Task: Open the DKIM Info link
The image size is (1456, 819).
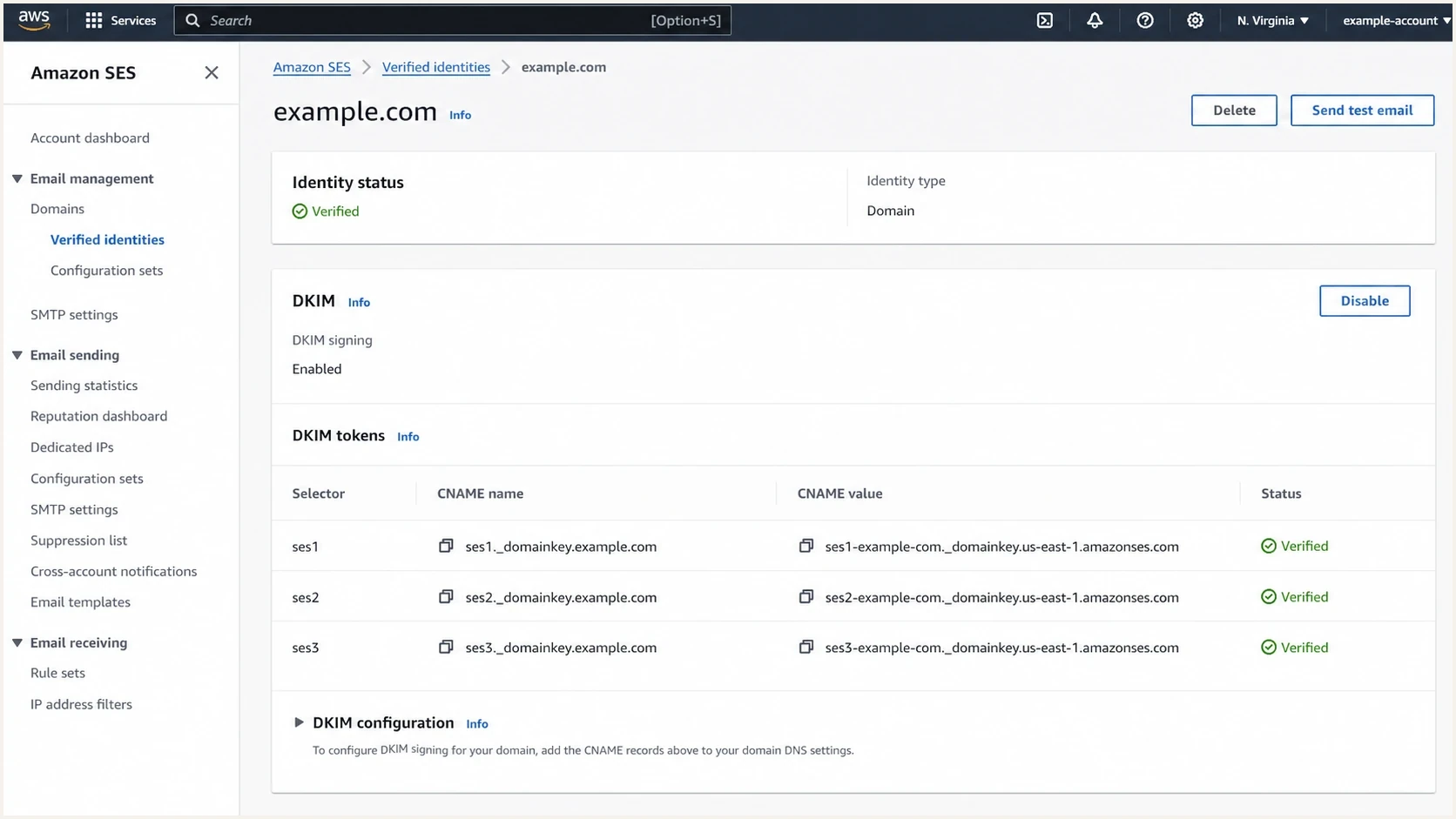Action: pyautogui.click(x=359, y=302)
